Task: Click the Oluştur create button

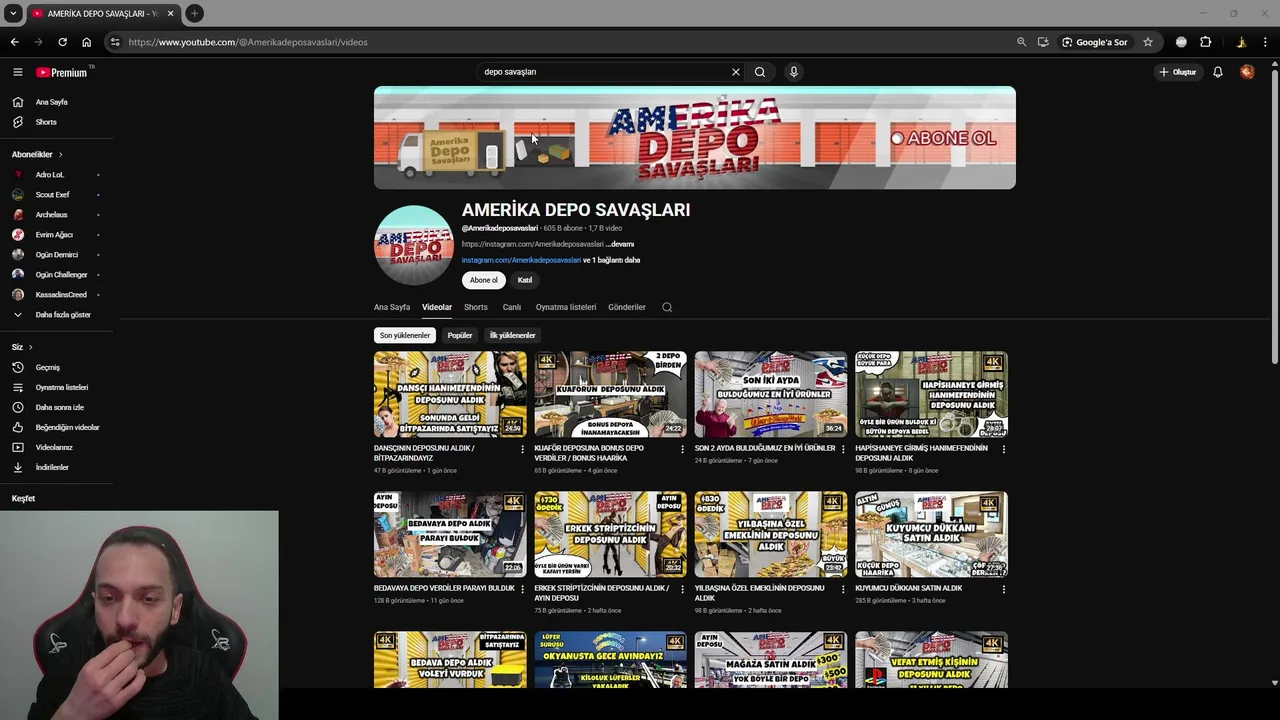Action: [1177, 72]
